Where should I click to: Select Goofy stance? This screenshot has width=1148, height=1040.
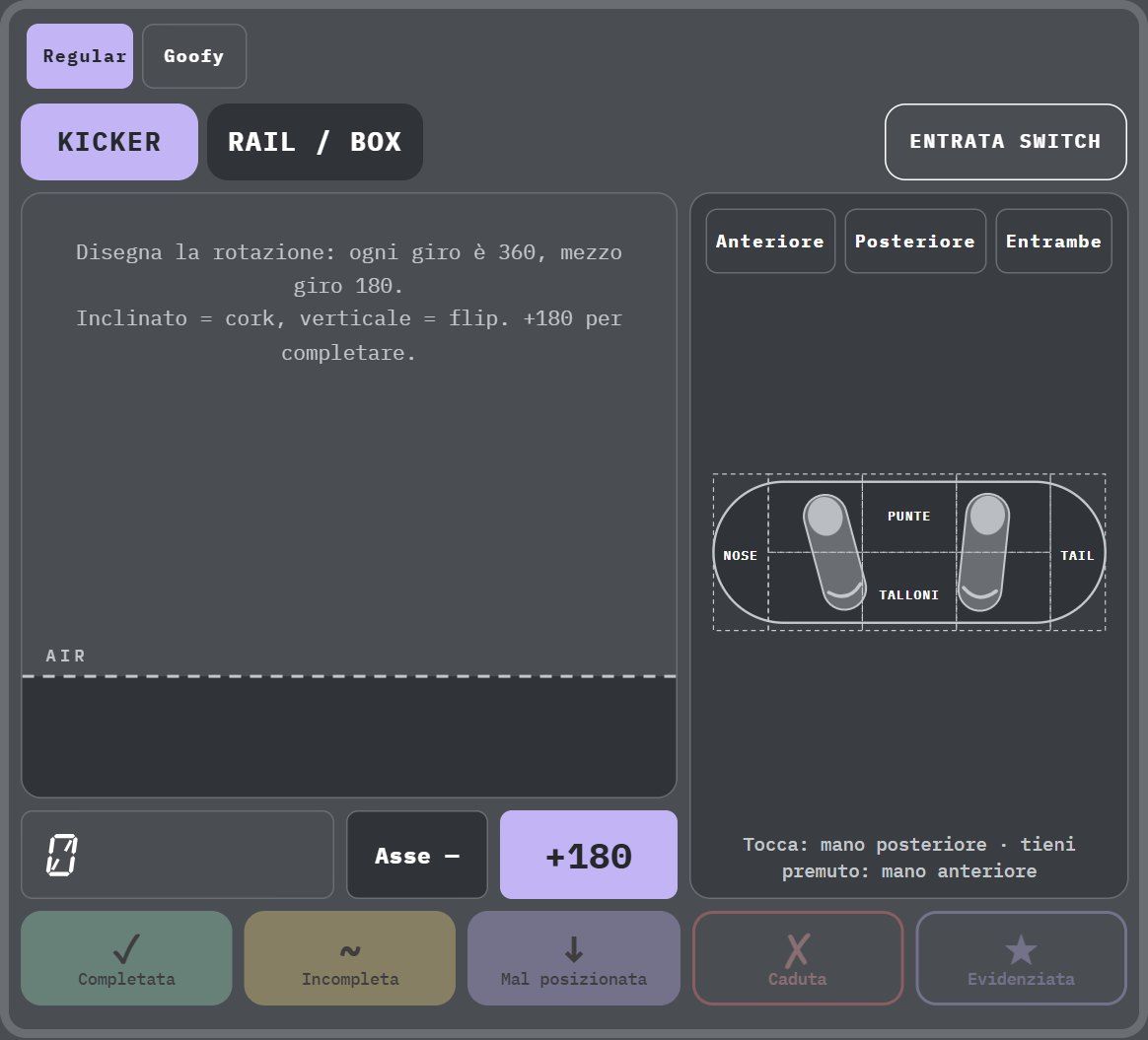coord(194,56)
